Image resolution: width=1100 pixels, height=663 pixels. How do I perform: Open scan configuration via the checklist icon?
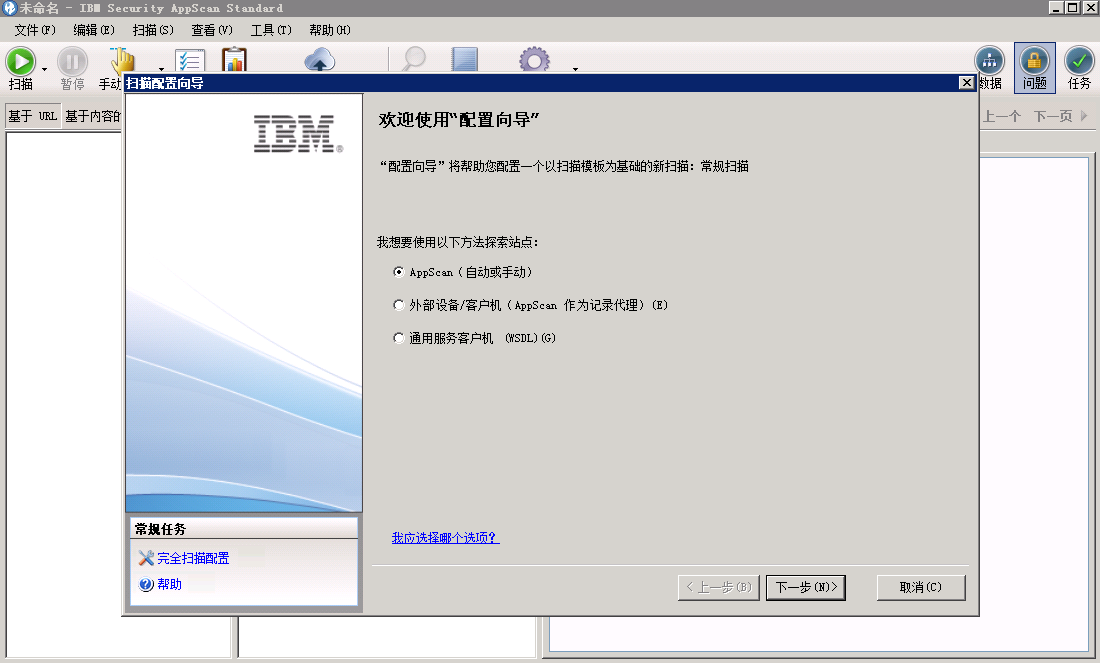(190, 60)
